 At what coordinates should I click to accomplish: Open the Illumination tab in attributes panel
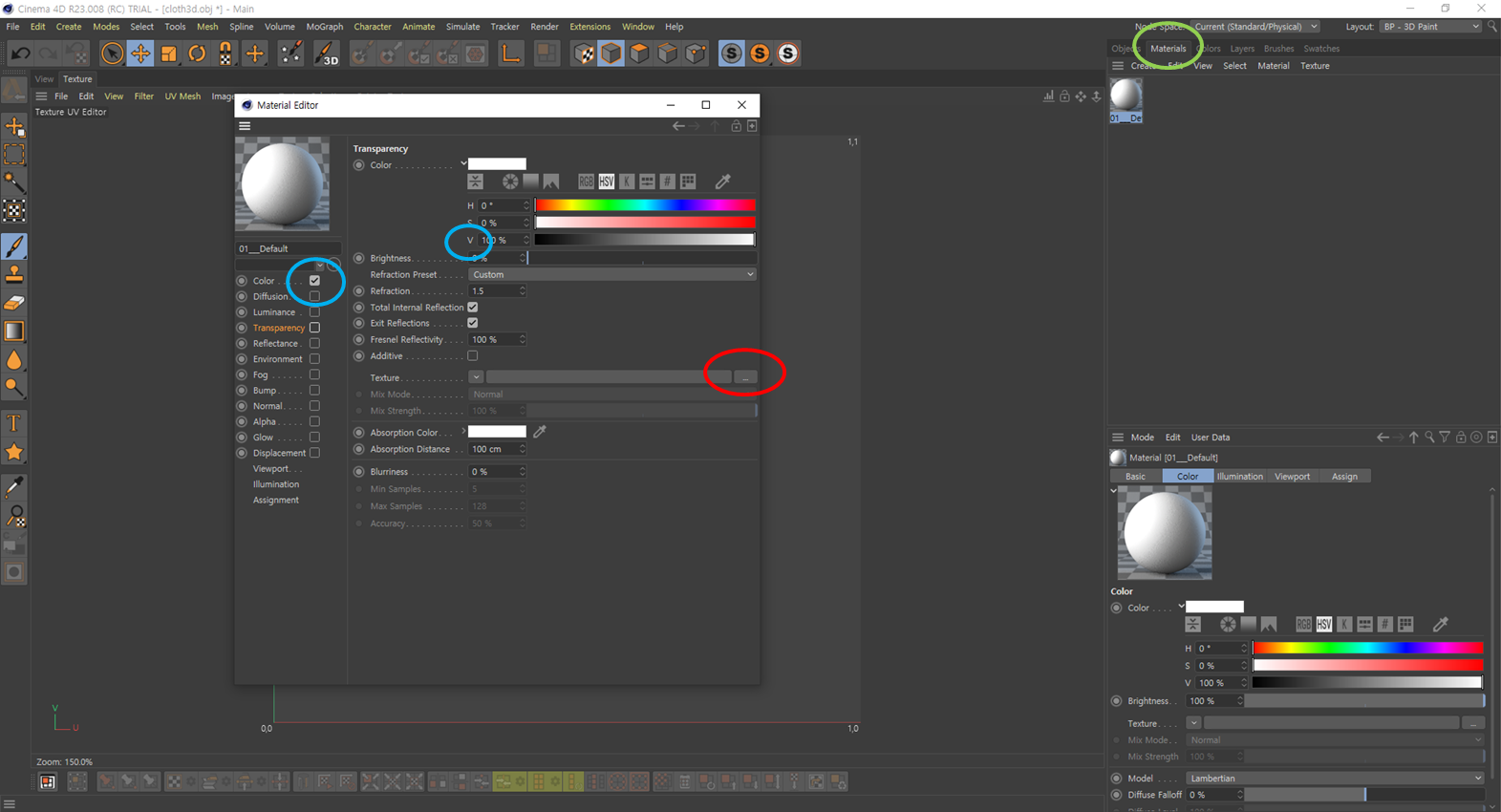click(x=1239, y=477)
